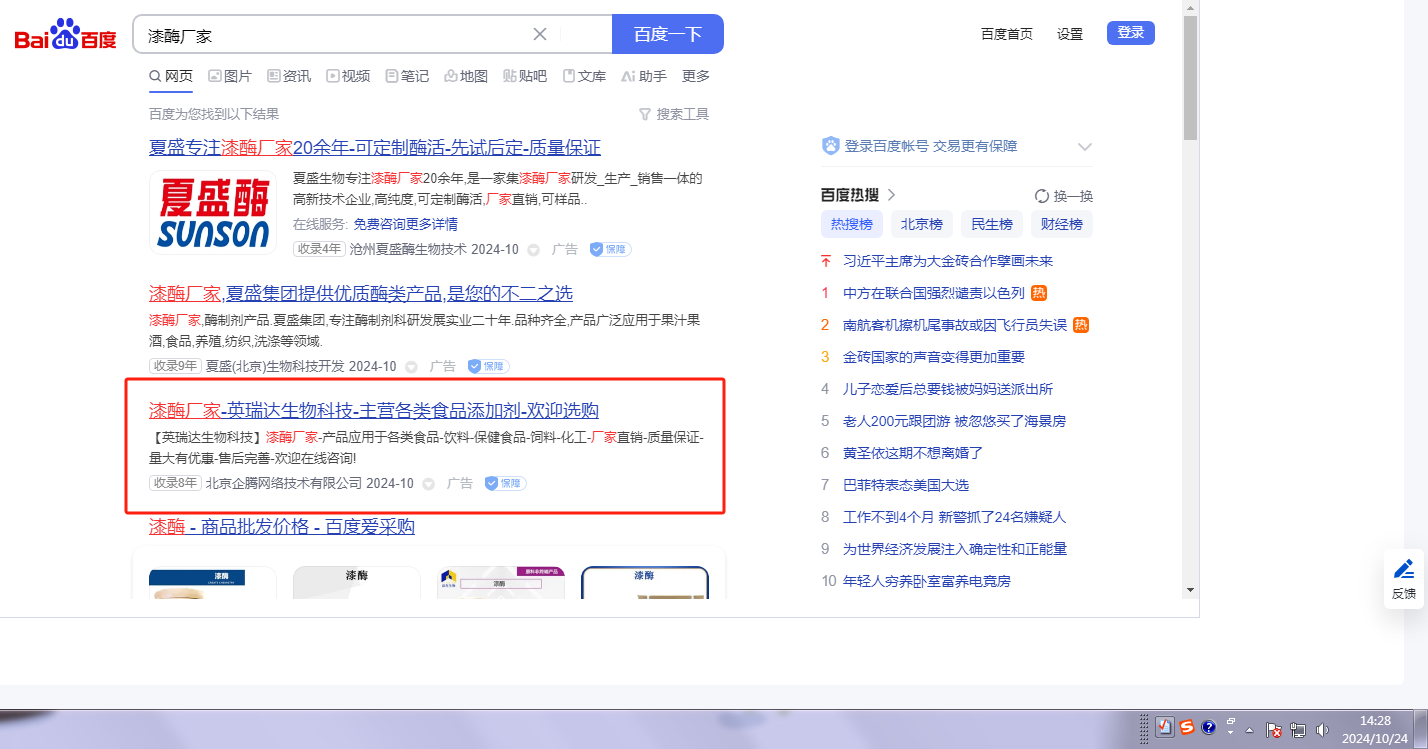The width and height of the screenshot is (1428, 749).
Task: Click the Sogou input method tray icon
Action: [x=1187, y=728]
